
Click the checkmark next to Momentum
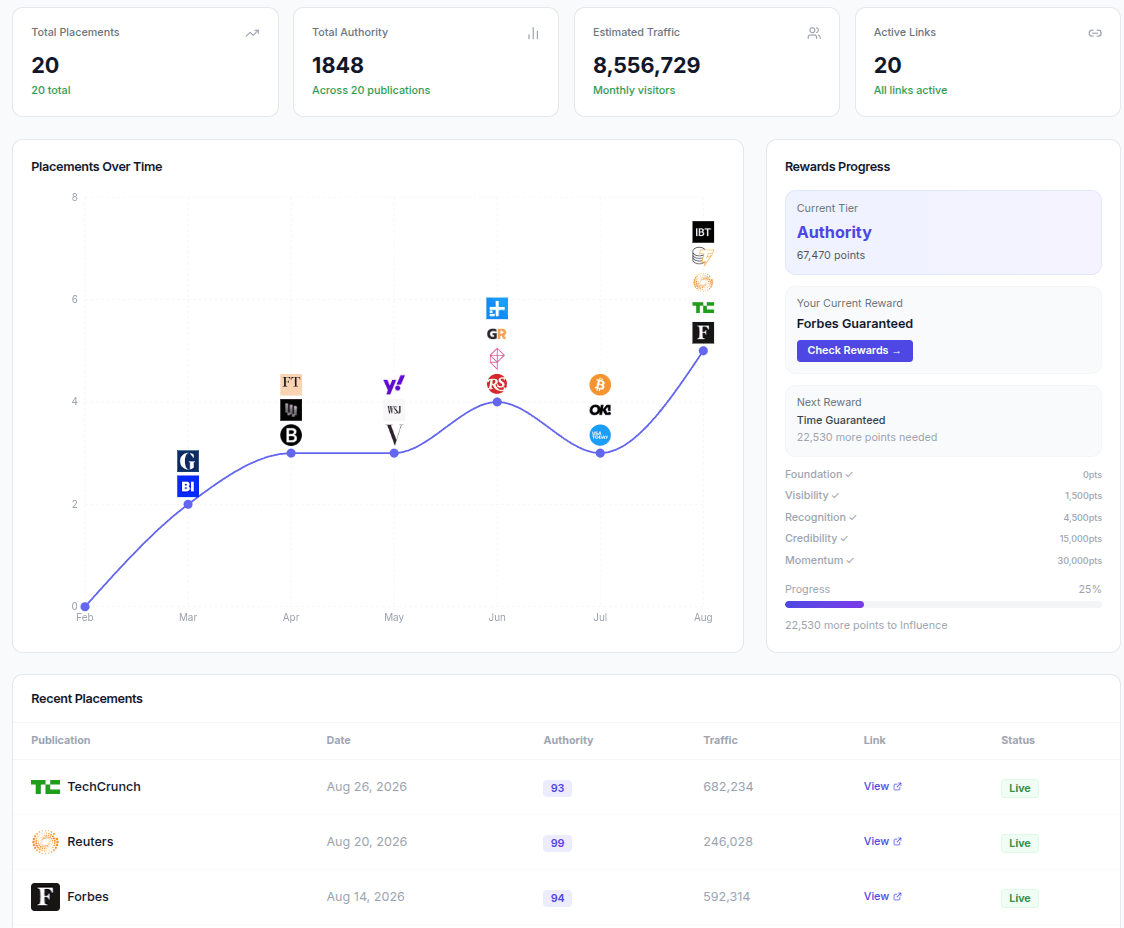click(848, 560)
